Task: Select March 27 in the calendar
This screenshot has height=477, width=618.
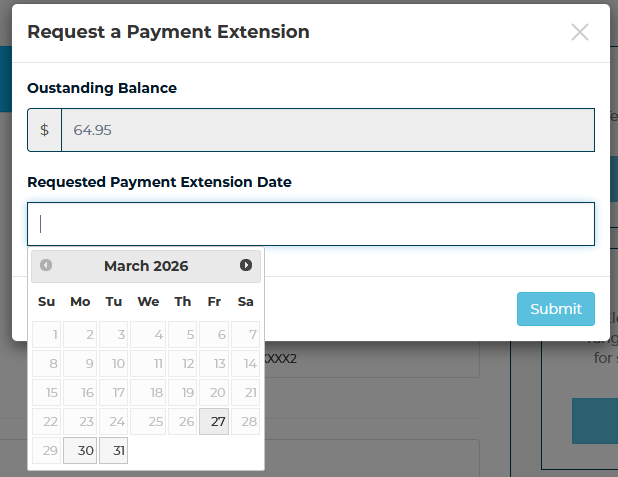Action: (214, 422)
